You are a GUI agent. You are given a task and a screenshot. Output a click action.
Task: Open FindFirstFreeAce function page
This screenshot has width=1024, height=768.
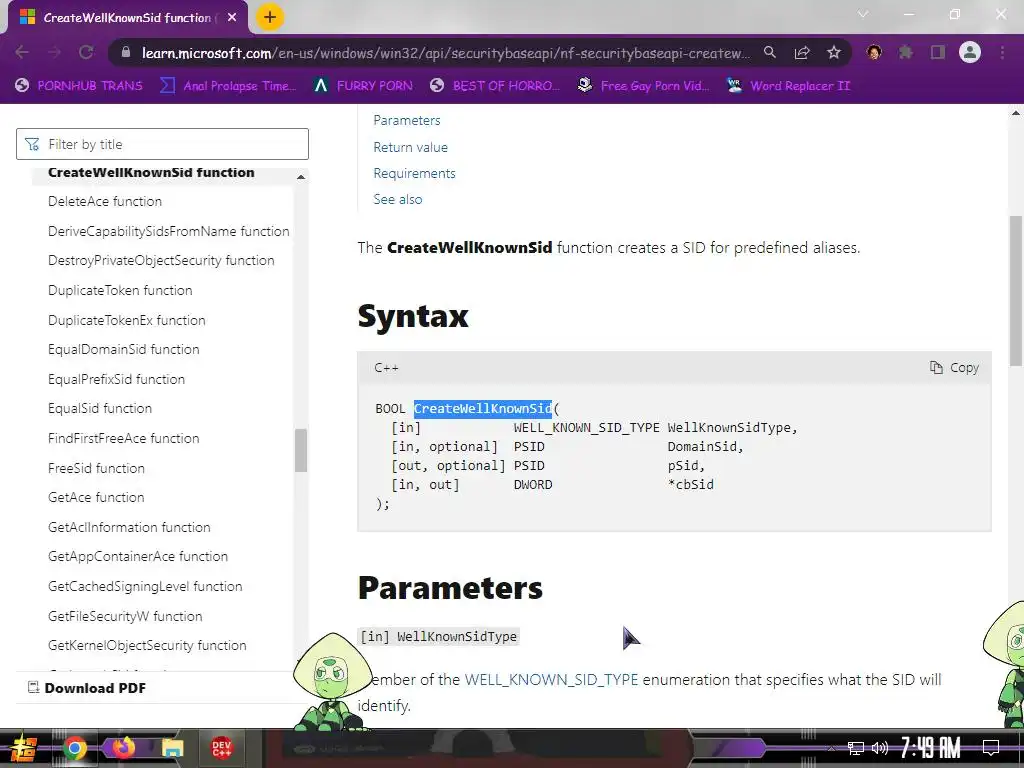point(123,438)
